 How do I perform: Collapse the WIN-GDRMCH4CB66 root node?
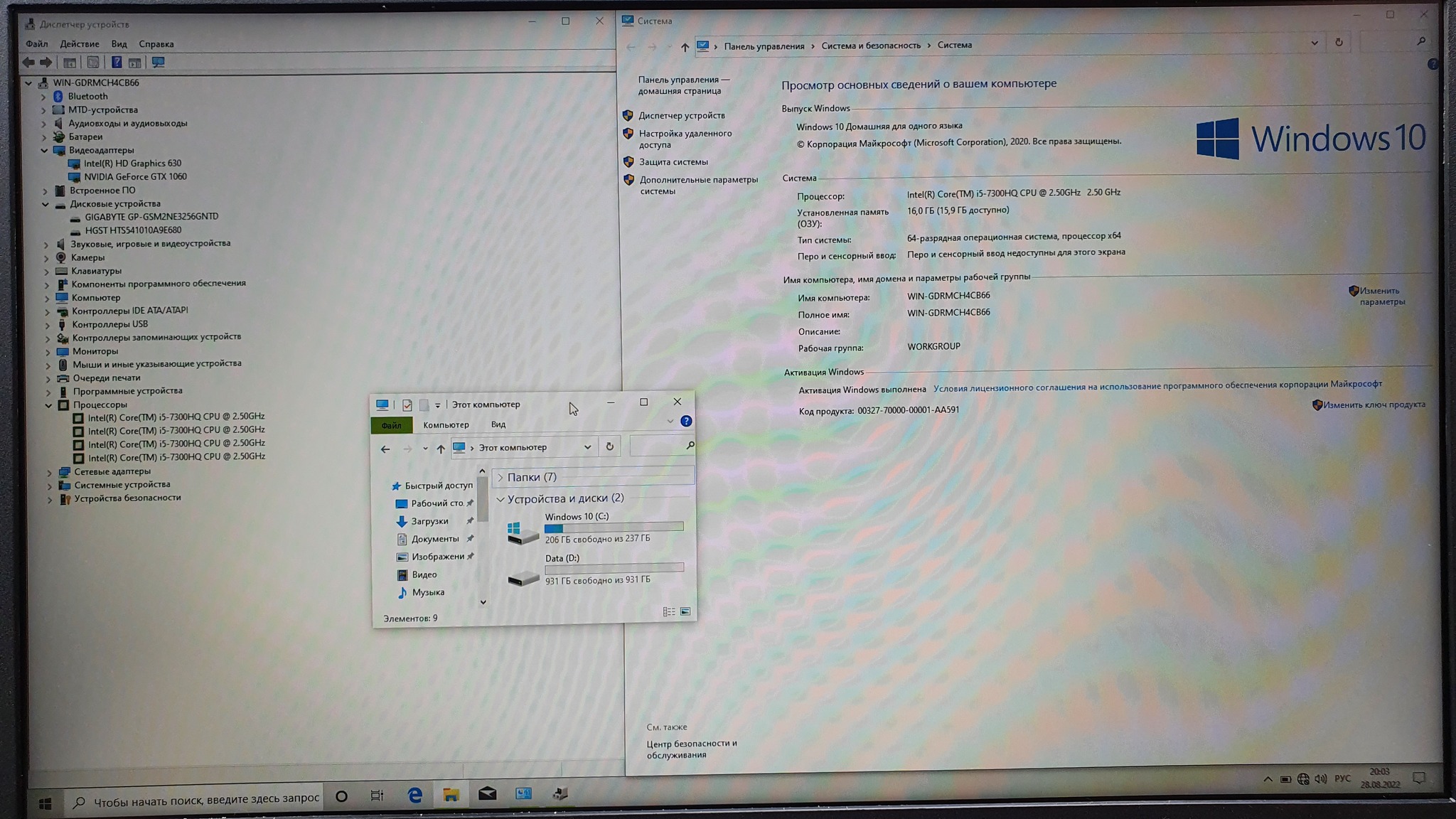pyautogui.click(x=29, y=83)
